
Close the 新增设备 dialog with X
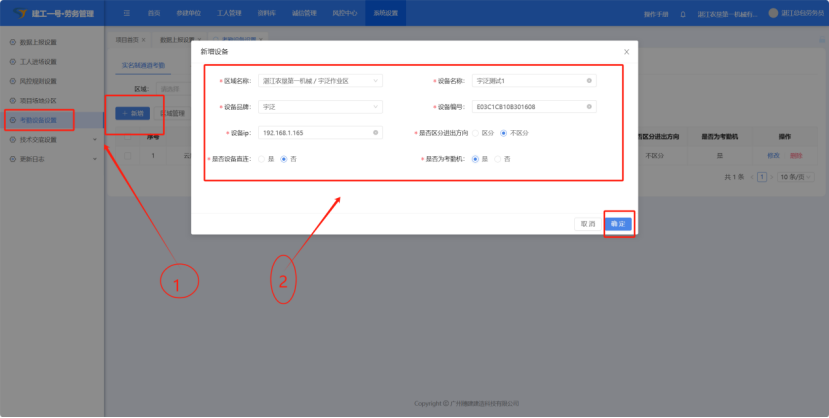pos(626,51)
